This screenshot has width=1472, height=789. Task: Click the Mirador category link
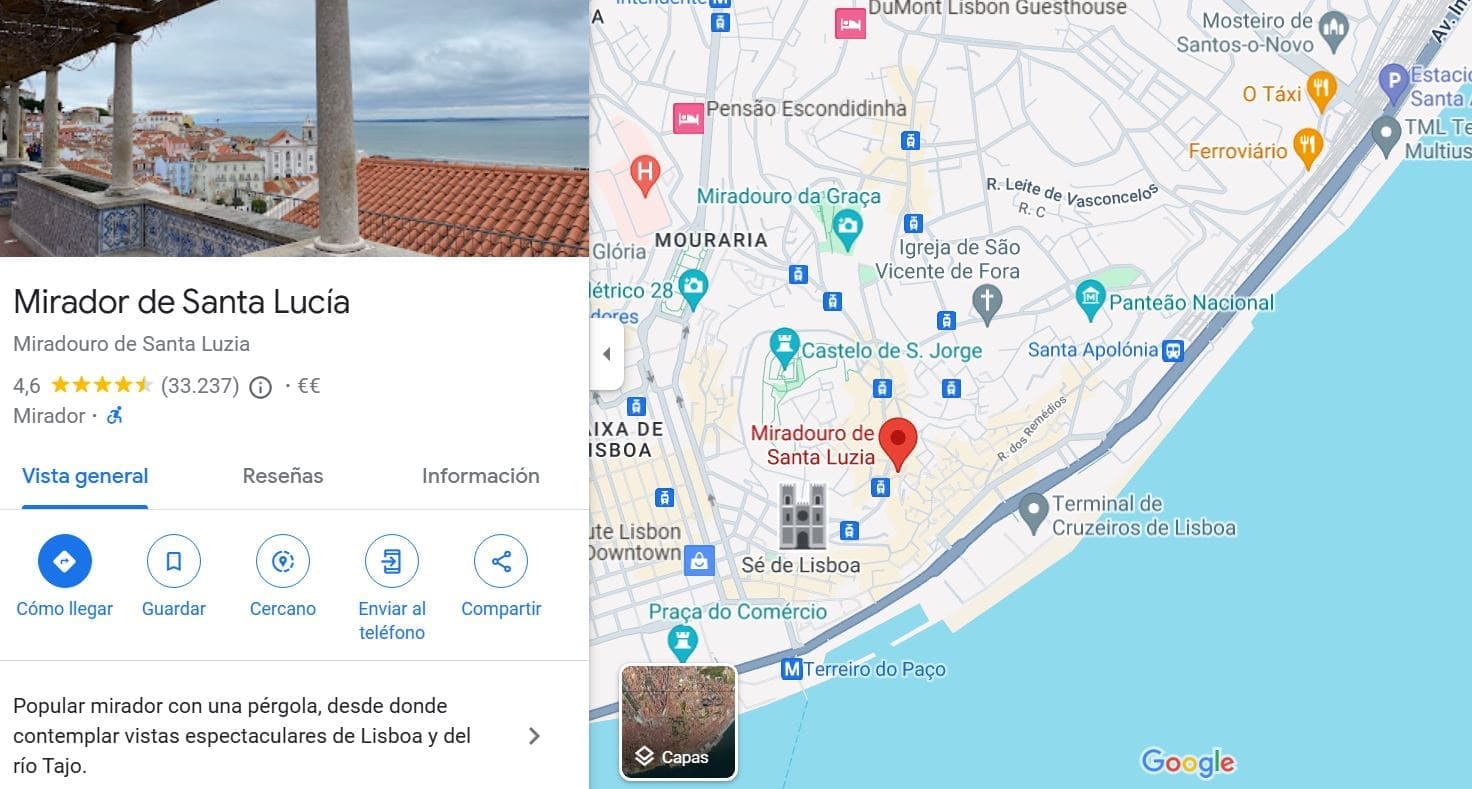49,416
